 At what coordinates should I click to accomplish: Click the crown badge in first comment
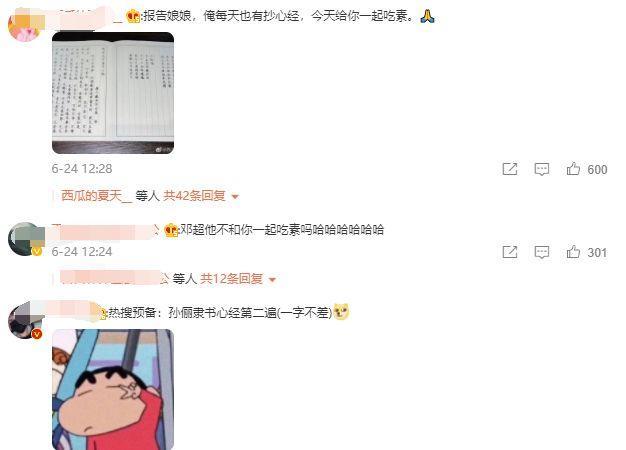133,16
